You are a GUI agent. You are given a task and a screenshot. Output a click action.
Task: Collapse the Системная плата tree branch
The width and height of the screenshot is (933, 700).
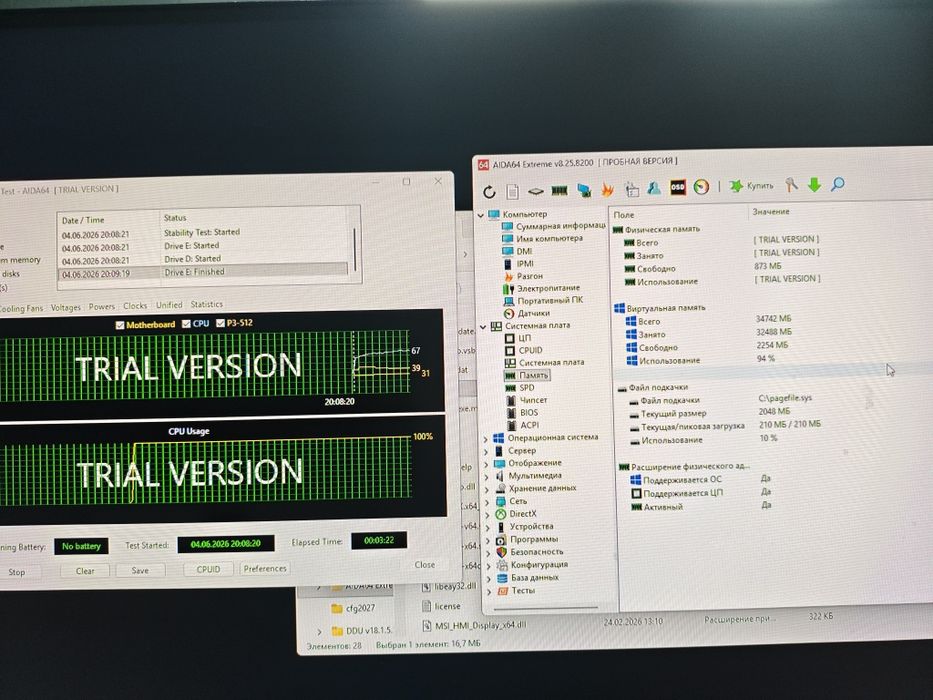click(483, 327)
